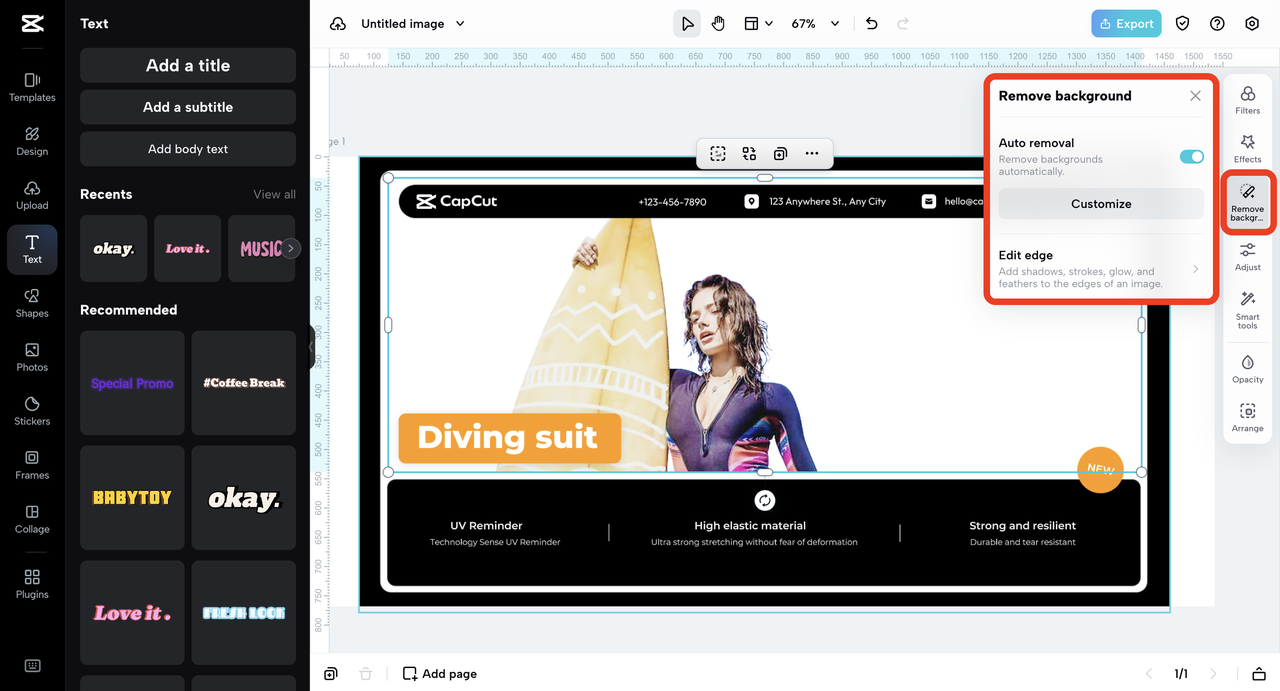Open the settings hexagon icon
The width and height of the screenshot is (1280, 691).
tap(1252, 24)
